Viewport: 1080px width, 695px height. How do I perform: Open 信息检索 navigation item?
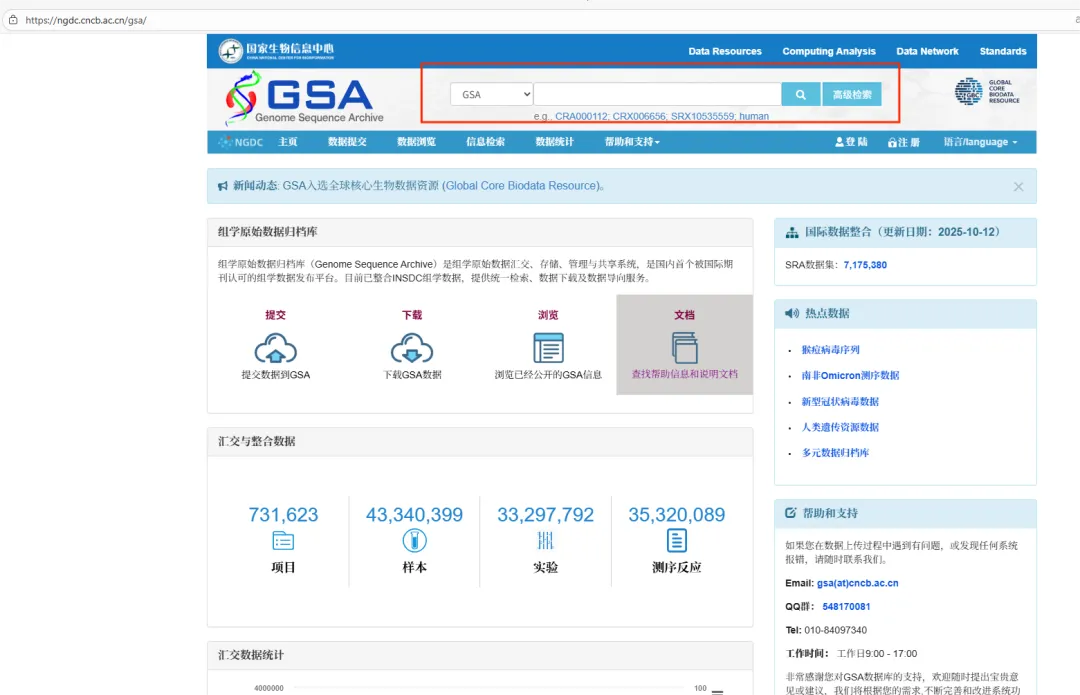coord(485,142)
